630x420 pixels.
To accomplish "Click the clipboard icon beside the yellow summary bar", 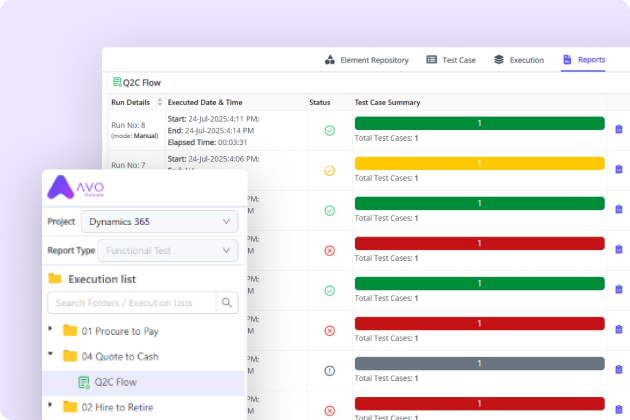I will [x=618, y=170].
